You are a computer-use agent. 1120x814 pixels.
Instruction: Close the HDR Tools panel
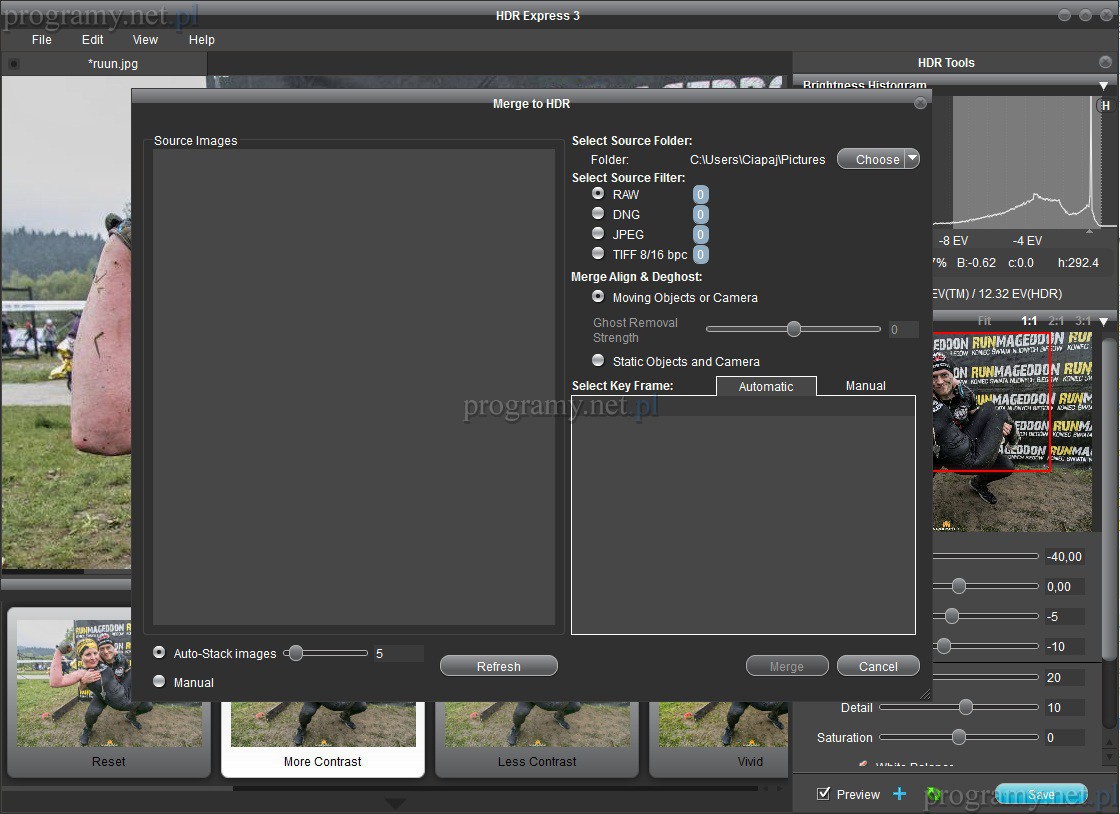tap(1105, 62)
